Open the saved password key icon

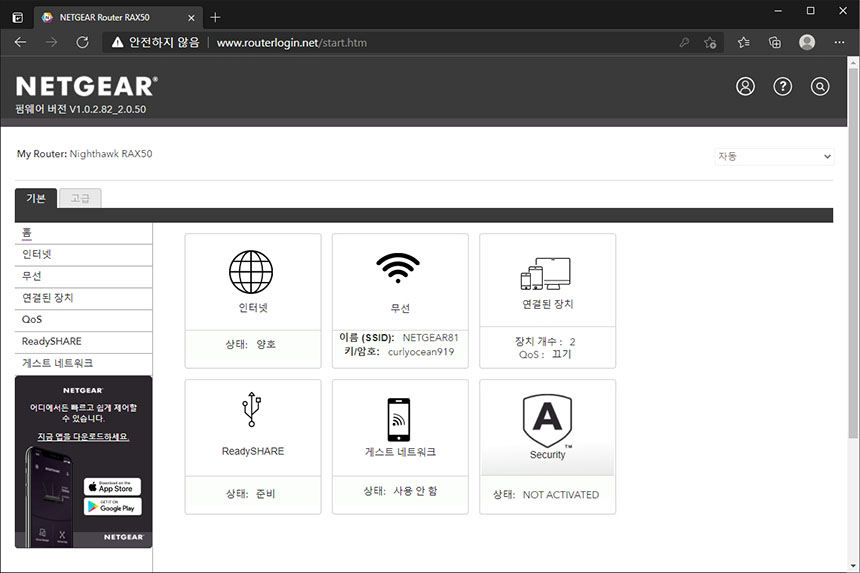[684, 42]
